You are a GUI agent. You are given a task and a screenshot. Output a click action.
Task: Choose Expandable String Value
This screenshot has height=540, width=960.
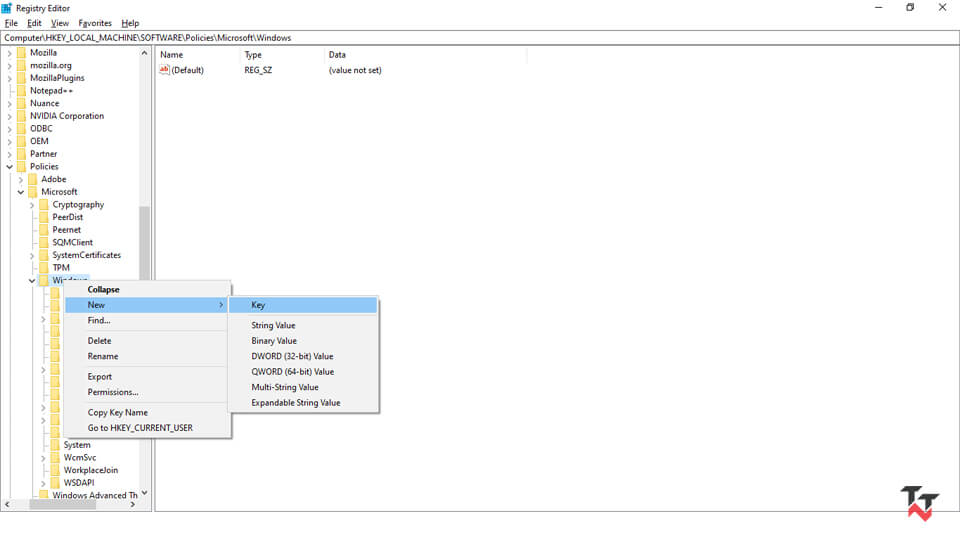pos(303,403)
